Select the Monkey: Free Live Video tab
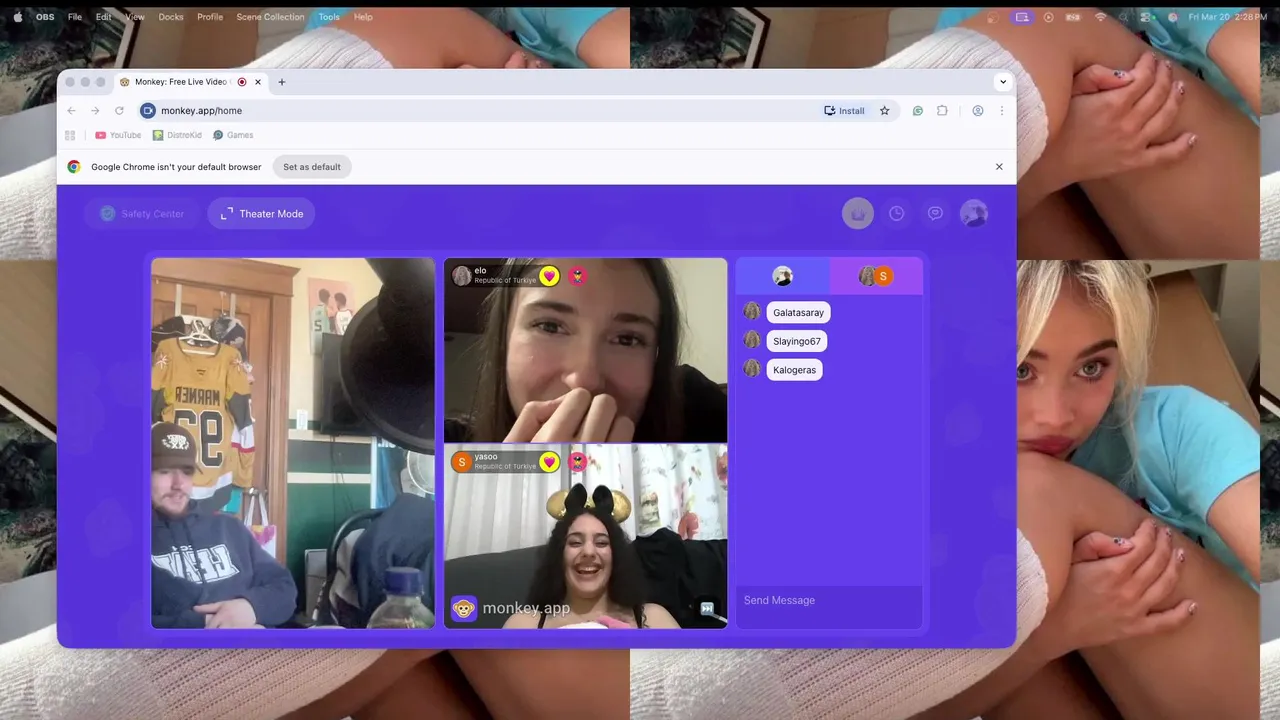Screen dimensions: 1280x720 (190, 82)
